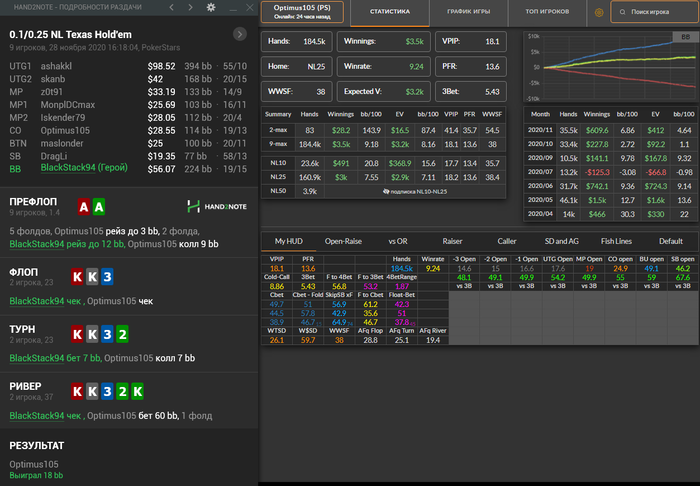
Task: Click the WWSF 38 stat box
Action: pyautogui.click(x=296, y=91)
